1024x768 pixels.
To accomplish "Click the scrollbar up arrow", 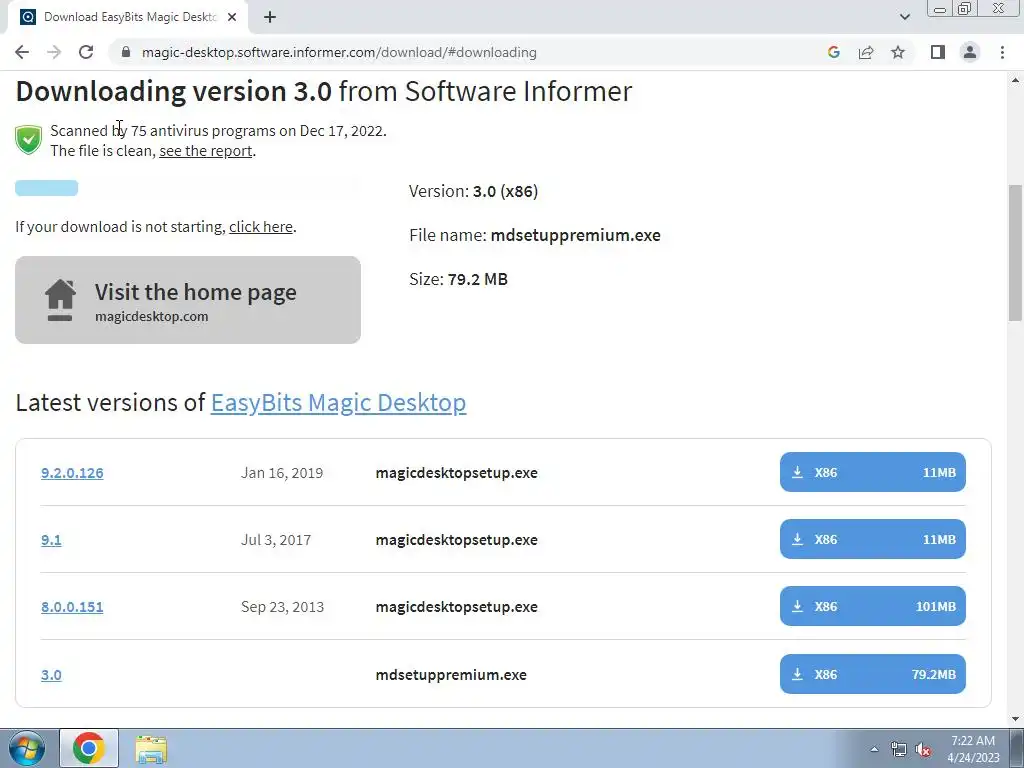I will tap(1015, 80).
